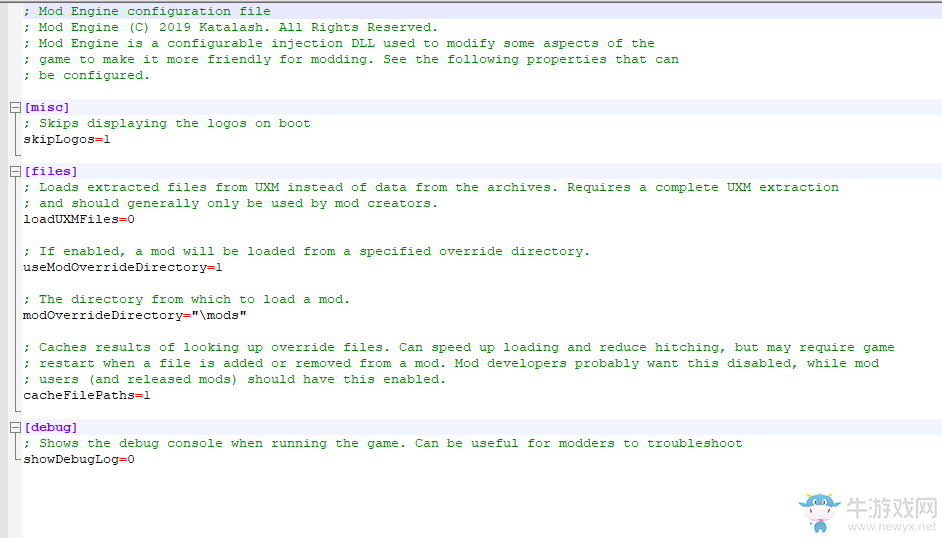Click the 'game to make it more friendly' comment
This screenshot has height=538, width=942.
351,59
